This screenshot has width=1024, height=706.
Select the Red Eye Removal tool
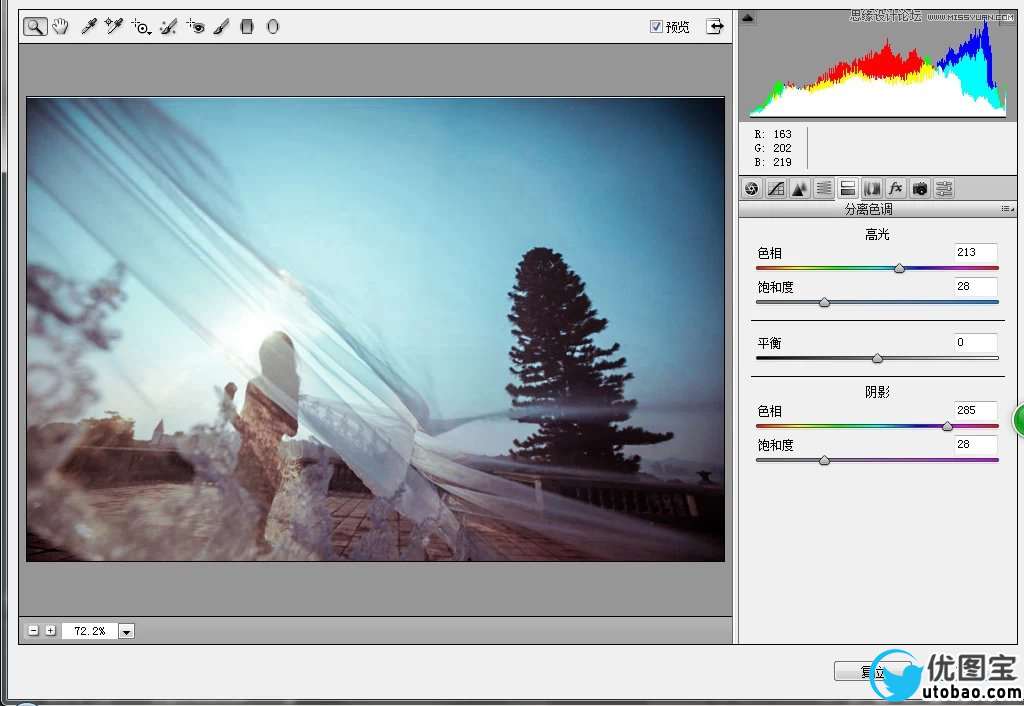[x=195, y=27]
